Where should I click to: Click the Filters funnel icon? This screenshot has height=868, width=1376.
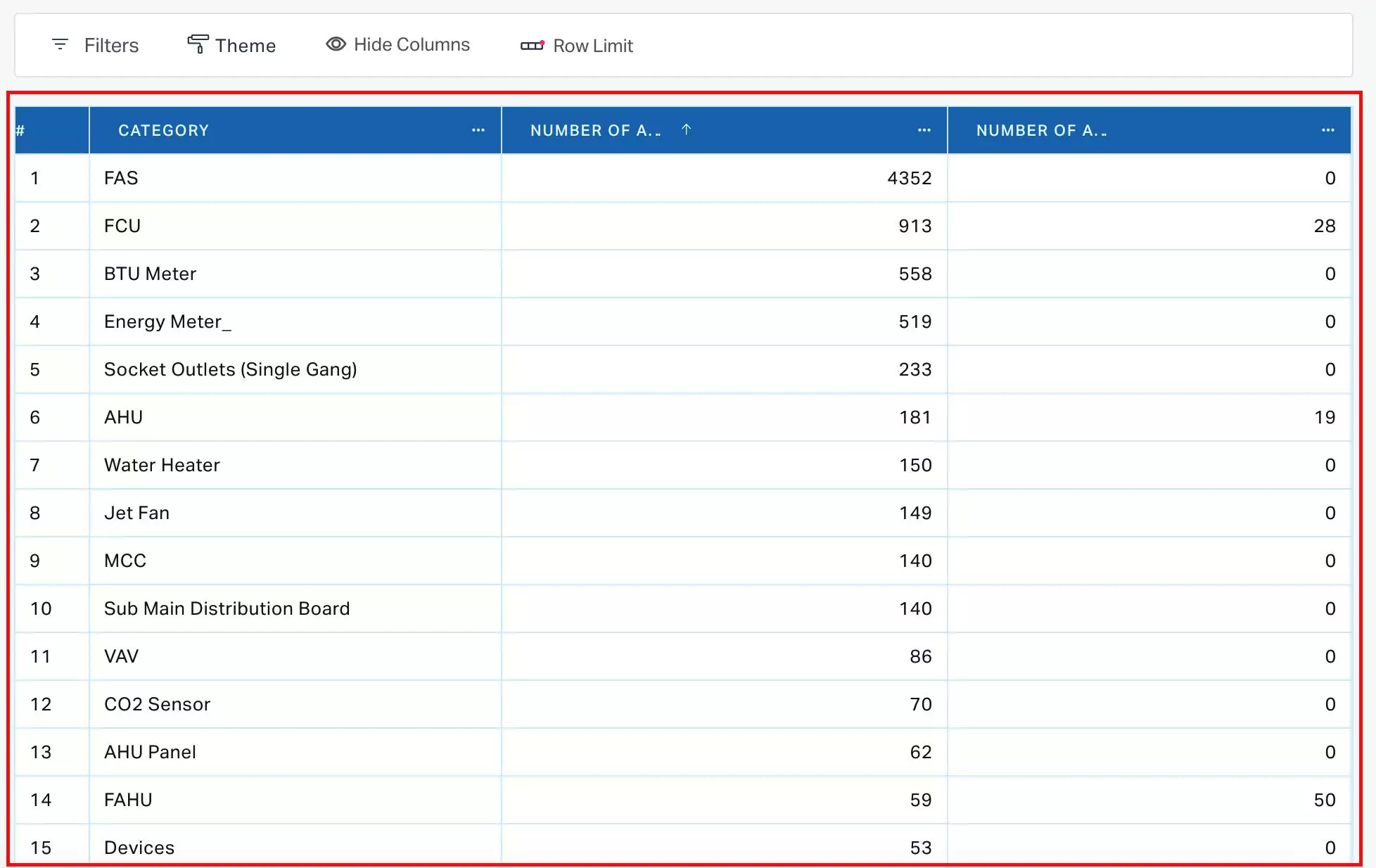(60, 45)
